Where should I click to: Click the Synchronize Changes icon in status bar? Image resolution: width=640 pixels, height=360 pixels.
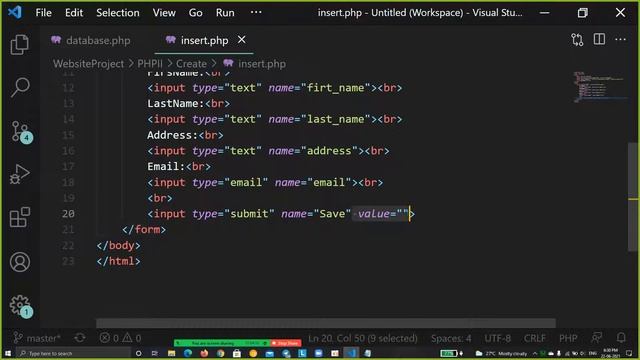tap(80, 338)
